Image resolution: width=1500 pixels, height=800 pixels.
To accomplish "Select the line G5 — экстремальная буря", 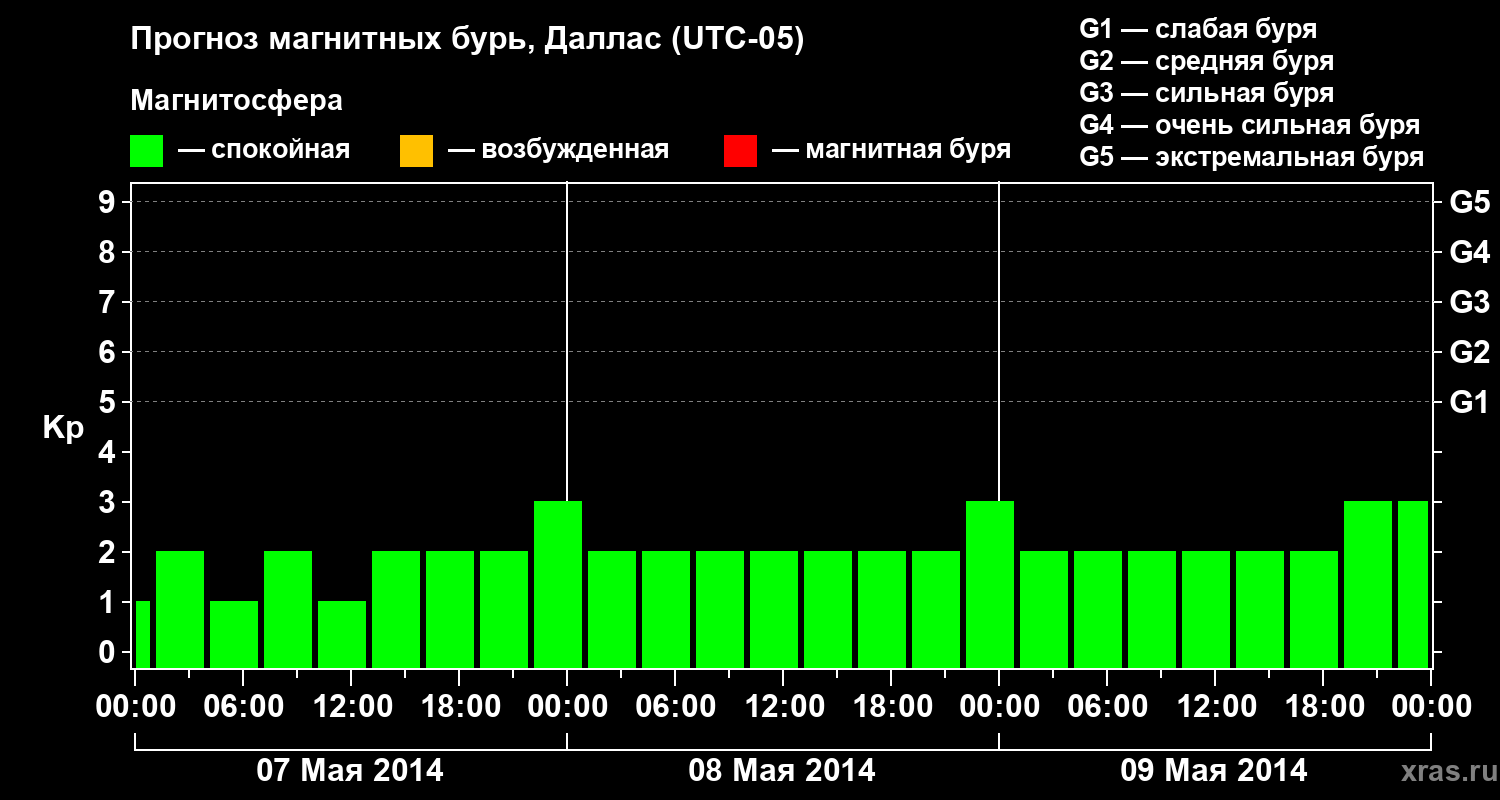I will 1252,157.
